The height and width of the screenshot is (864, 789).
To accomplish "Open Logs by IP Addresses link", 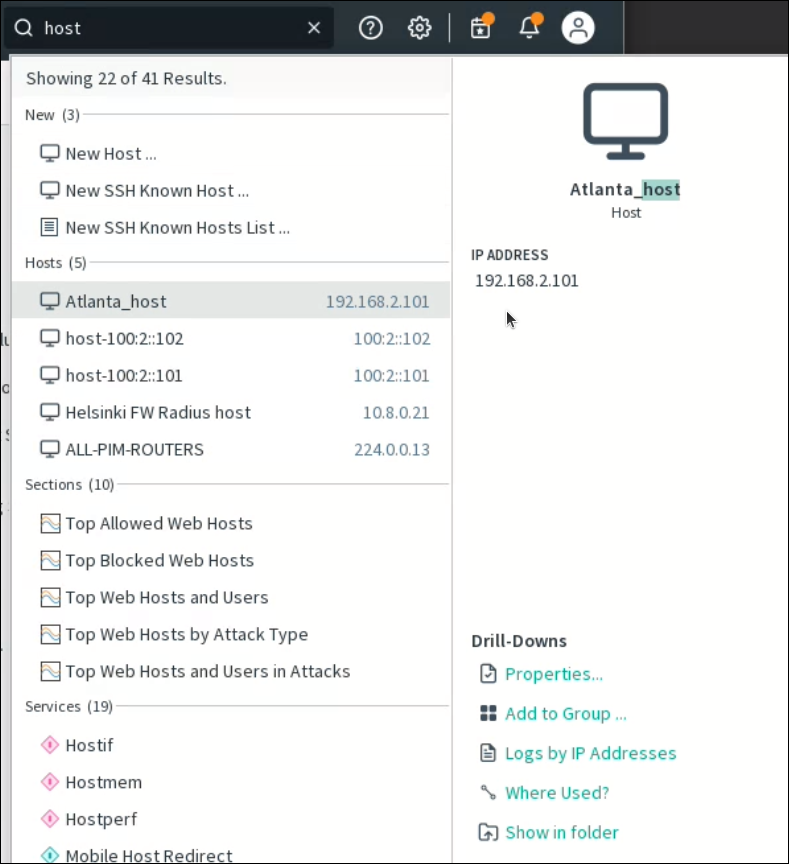I will (590, 754).
